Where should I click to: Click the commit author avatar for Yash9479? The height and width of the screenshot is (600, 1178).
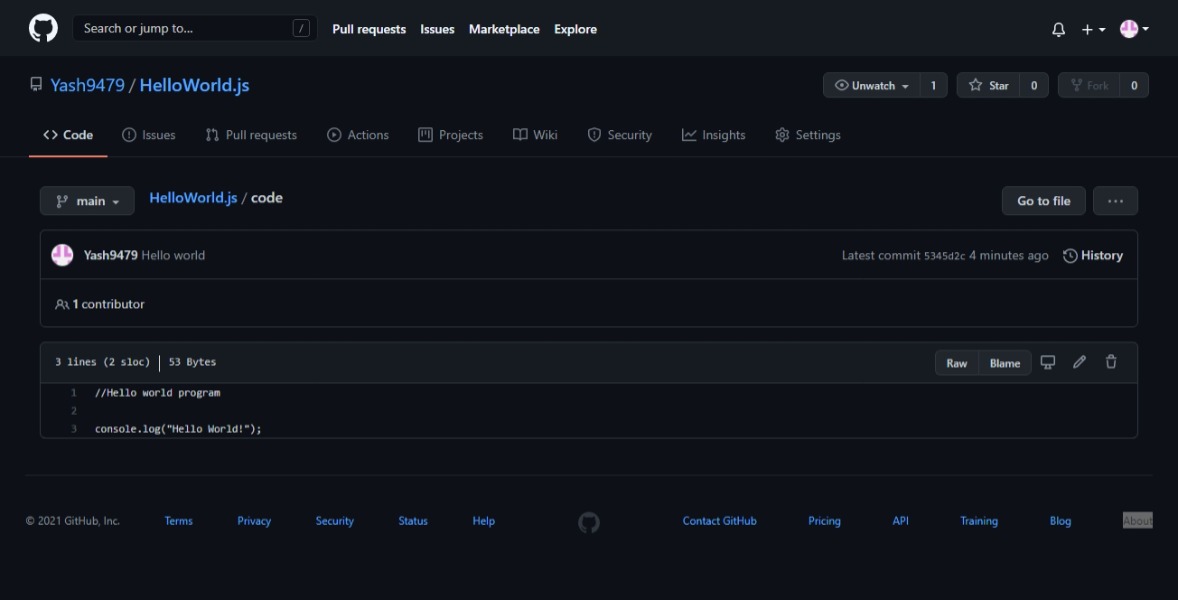click(62, 255)
